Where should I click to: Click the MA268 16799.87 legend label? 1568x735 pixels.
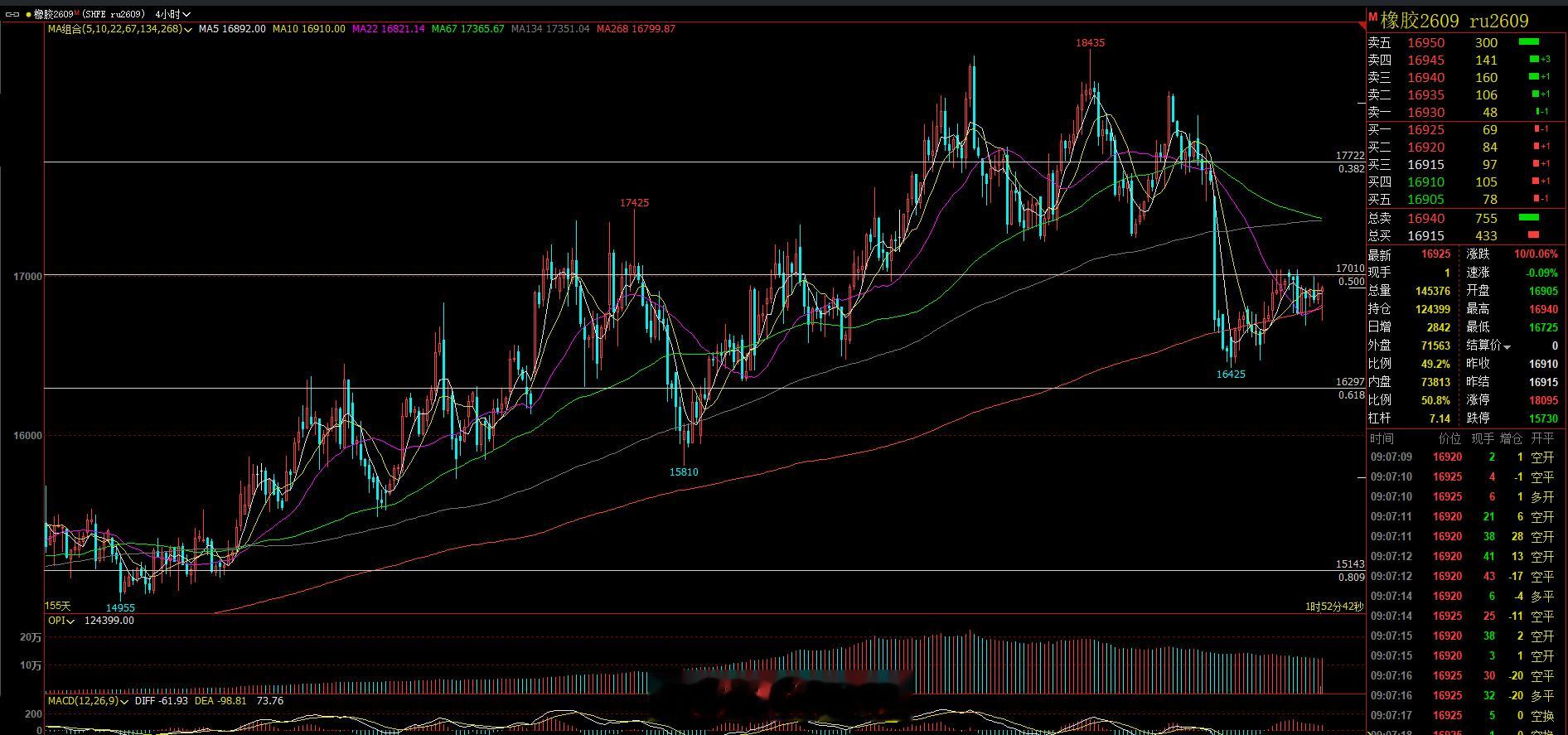tap(636, 29)
